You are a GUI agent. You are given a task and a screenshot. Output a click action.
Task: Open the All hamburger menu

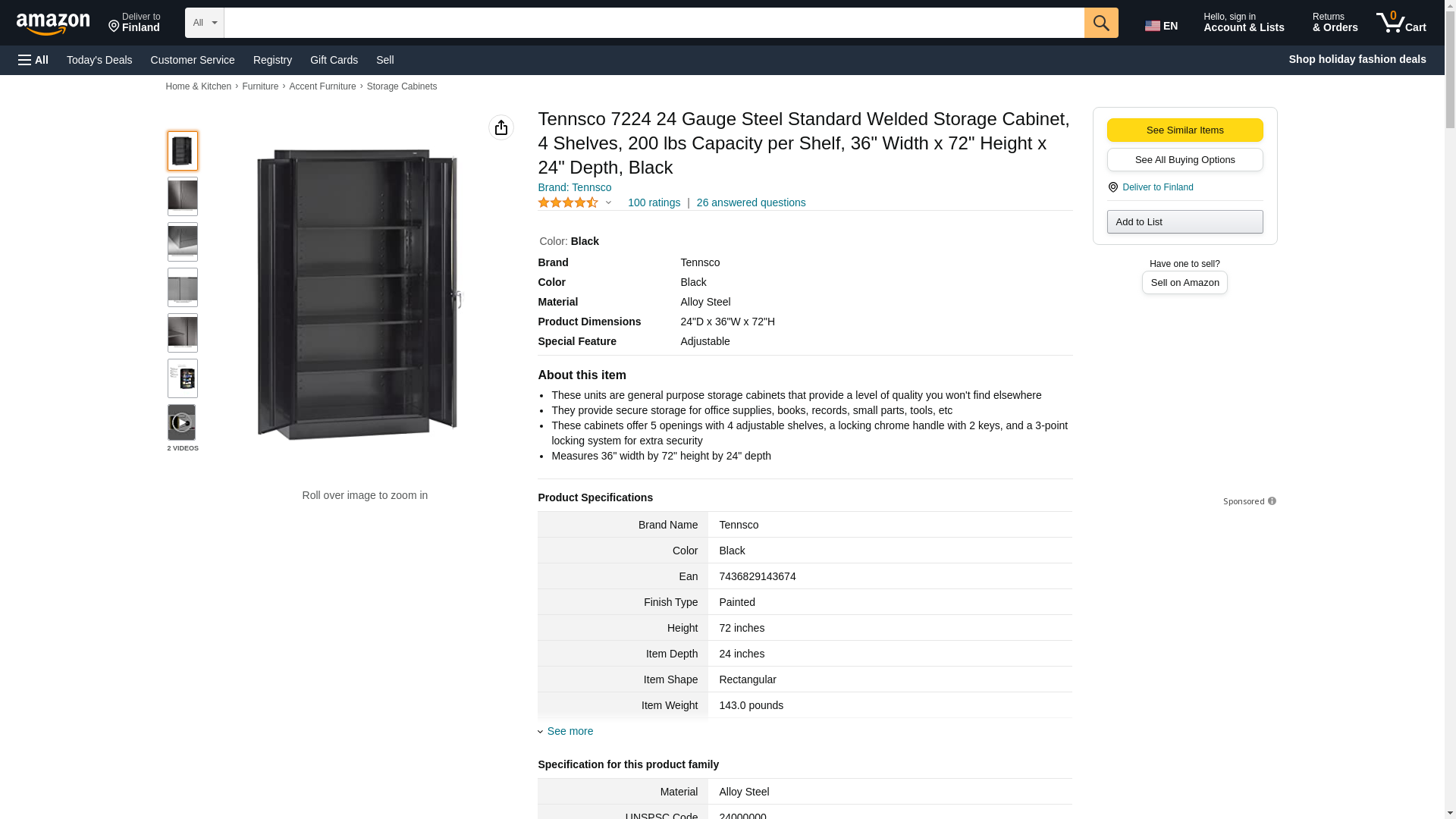(x=33, y=60)
